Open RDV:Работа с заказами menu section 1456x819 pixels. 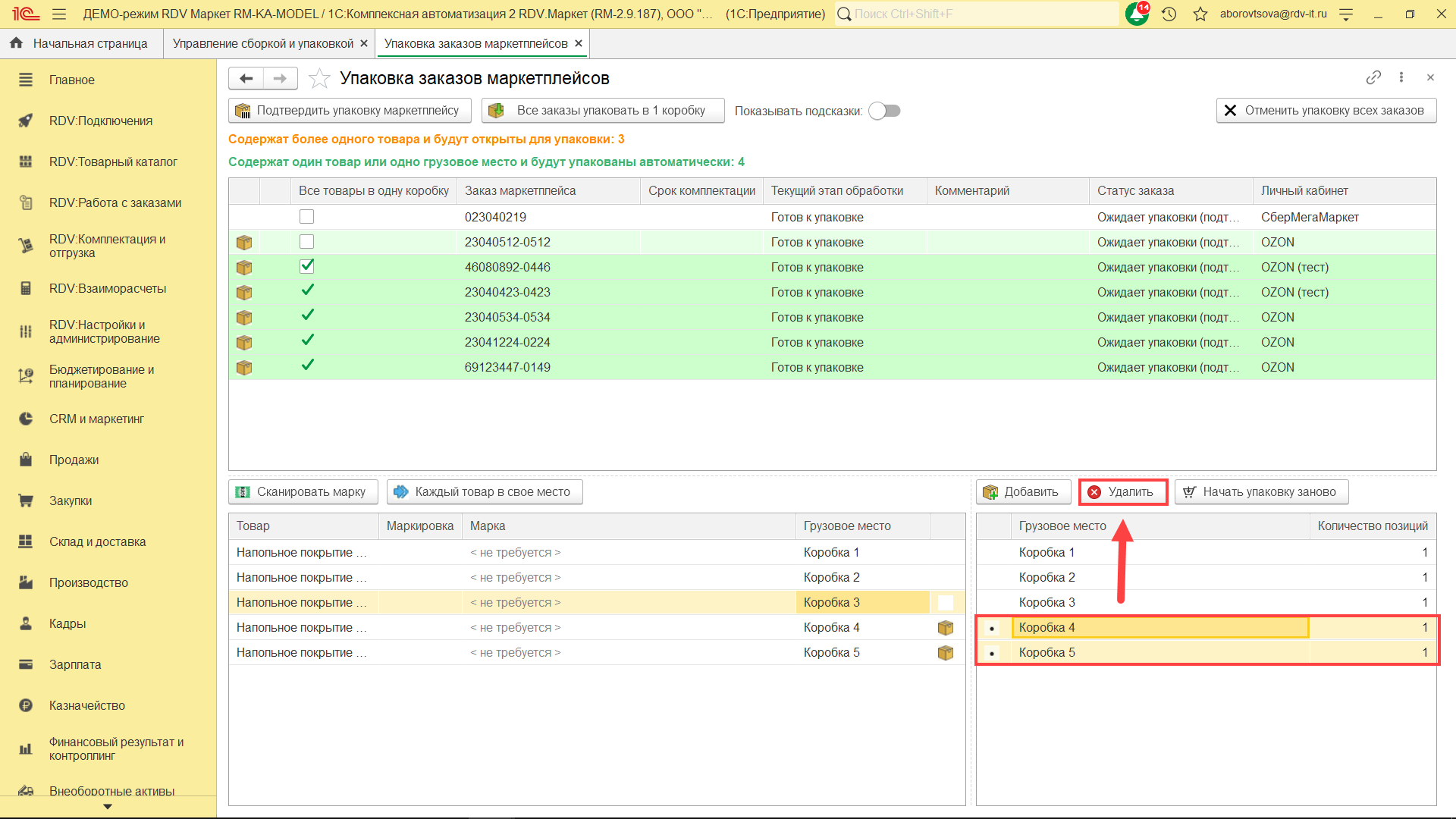[115, 202]
